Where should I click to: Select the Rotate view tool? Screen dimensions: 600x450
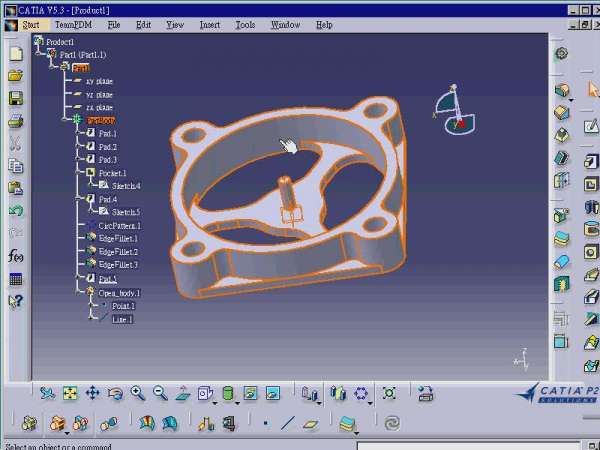click(115, 393)
